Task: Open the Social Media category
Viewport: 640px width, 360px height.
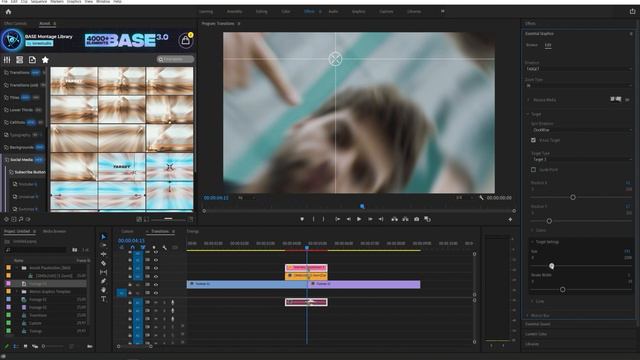Action: 21,160
